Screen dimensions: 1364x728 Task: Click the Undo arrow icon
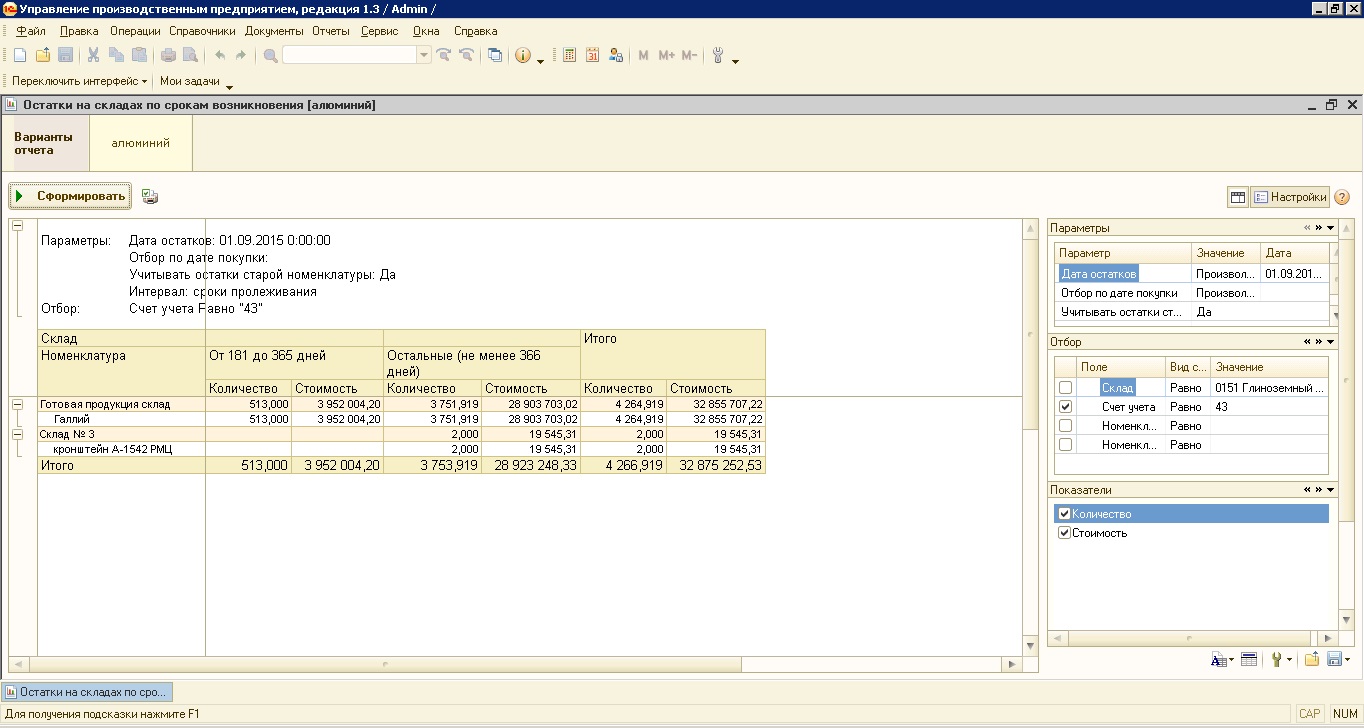(x=220, y=56)
